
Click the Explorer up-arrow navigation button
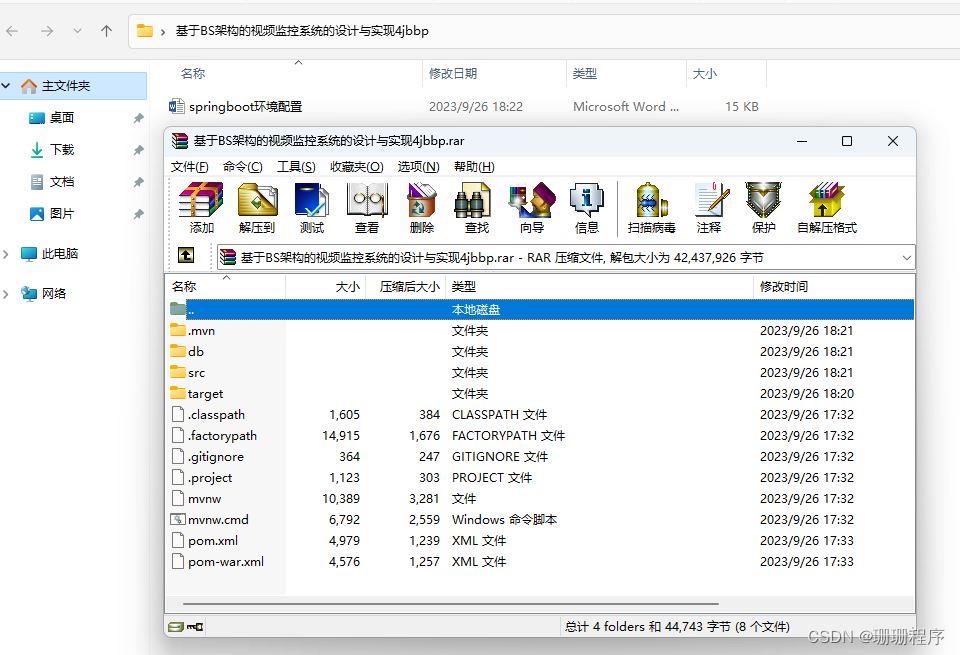105,30
